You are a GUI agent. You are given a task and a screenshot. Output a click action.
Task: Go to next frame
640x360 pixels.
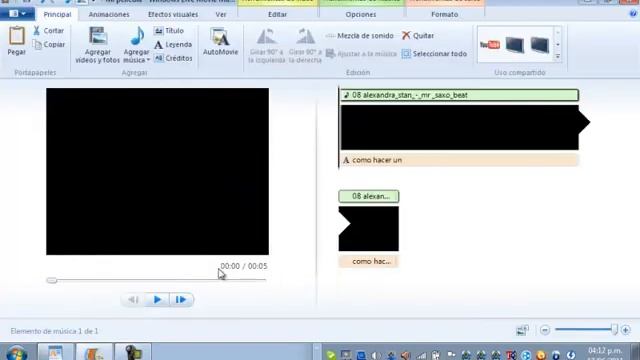click(x=181, y=300)
